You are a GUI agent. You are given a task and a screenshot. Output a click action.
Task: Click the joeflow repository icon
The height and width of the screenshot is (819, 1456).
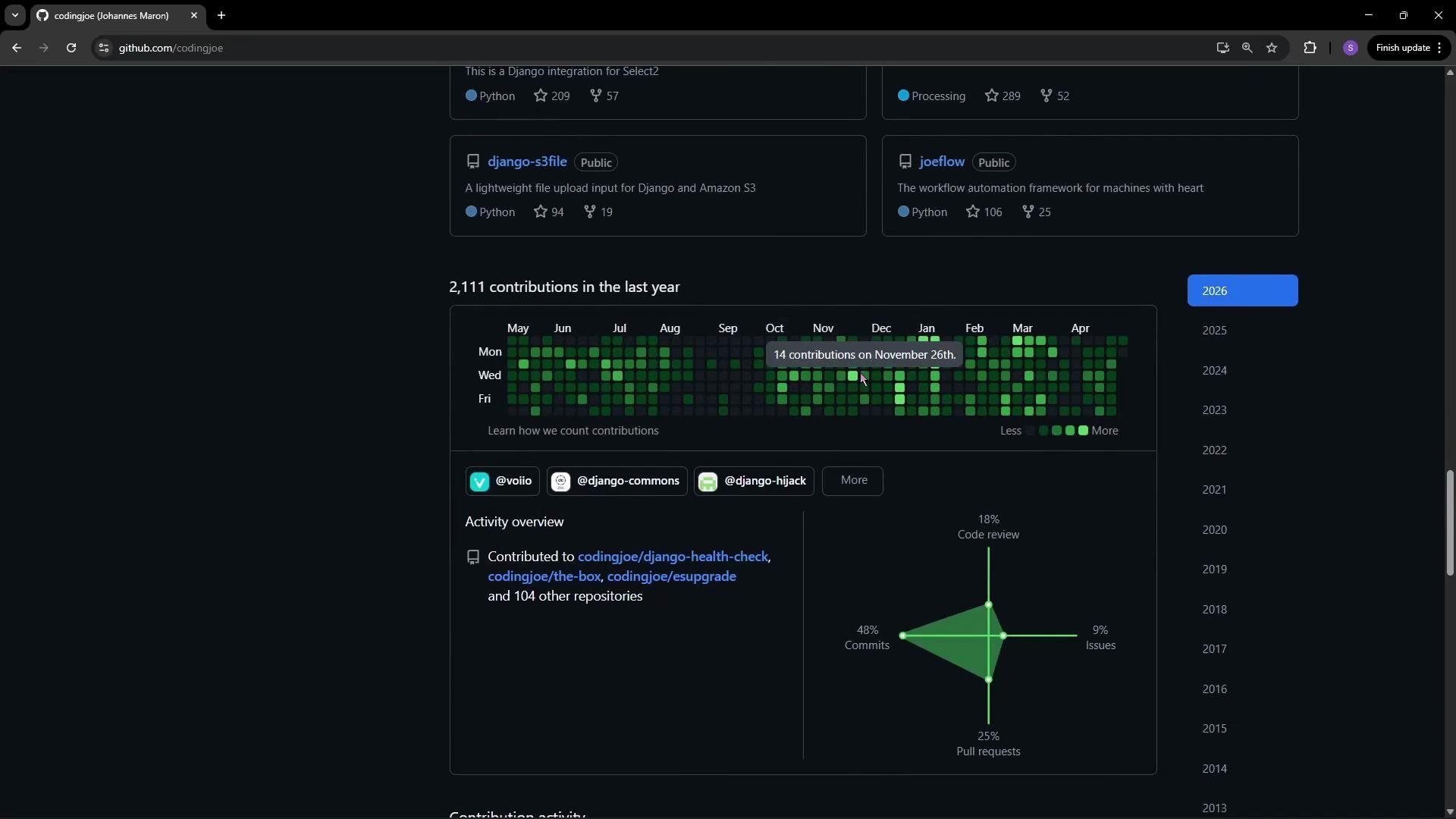click(905, 162)
